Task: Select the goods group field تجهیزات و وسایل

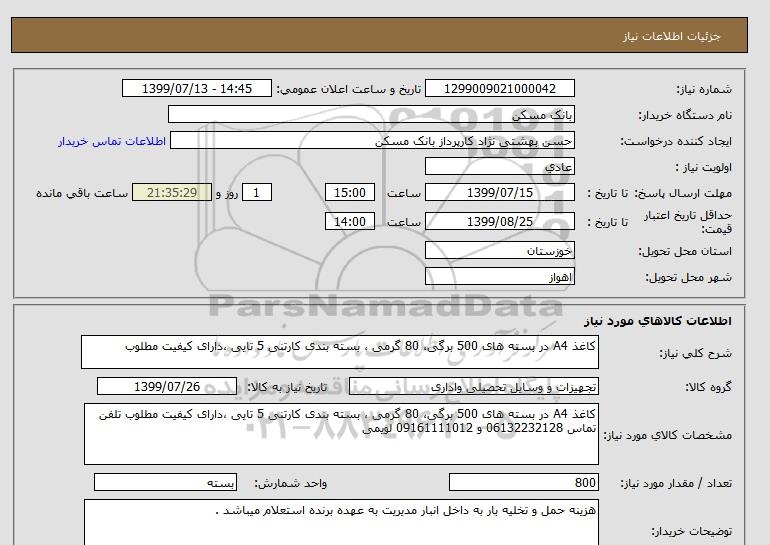Action: [512, 387]
